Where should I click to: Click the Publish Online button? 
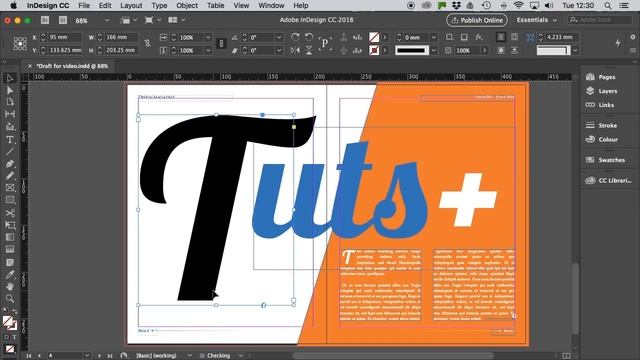477,20
